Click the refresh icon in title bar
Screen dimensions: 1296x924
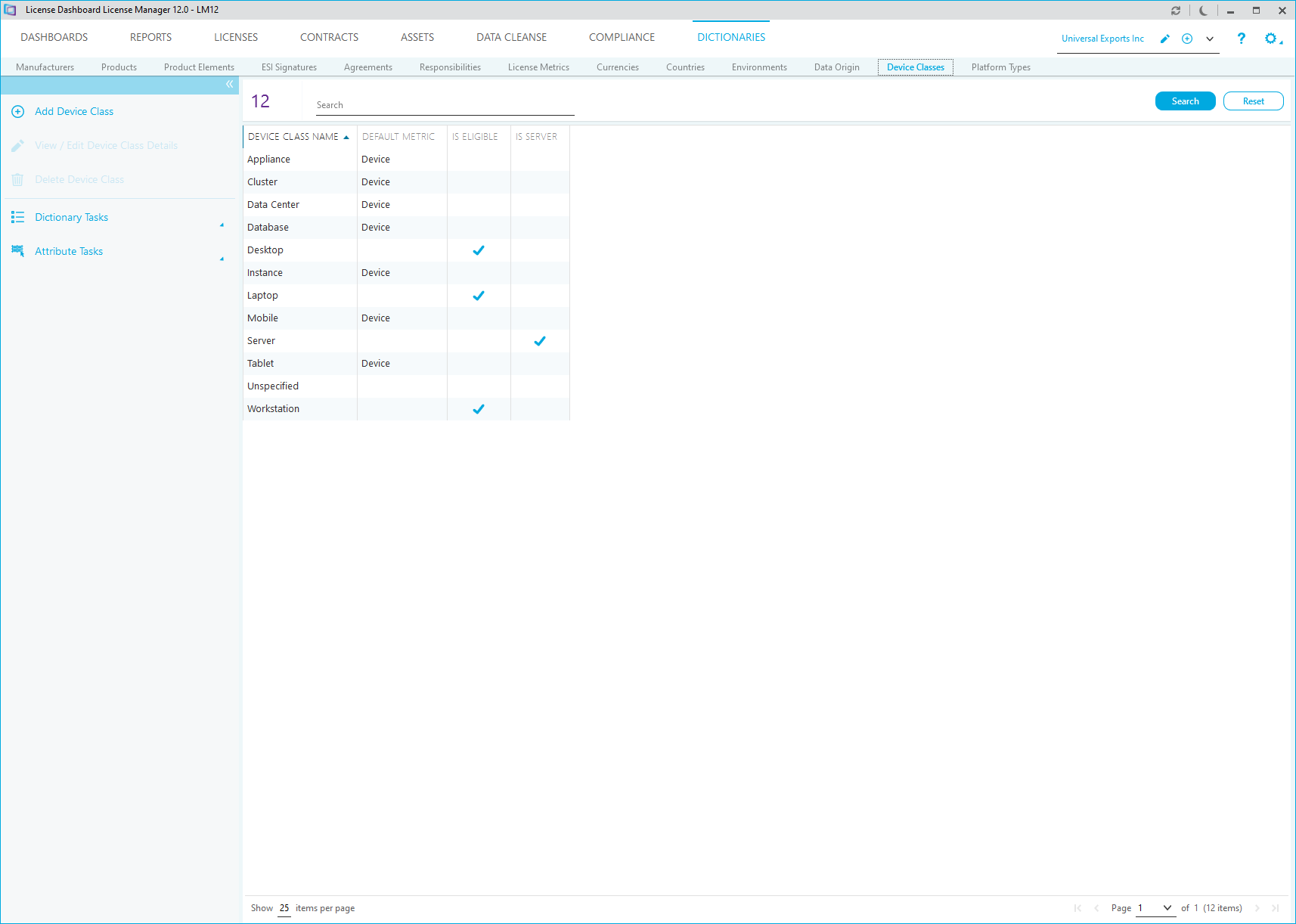click(1176, 11)
